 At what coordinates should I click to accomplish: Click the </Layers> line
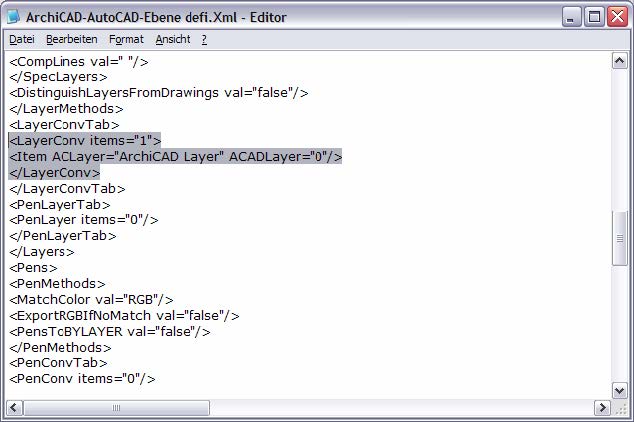coord(42,252)
